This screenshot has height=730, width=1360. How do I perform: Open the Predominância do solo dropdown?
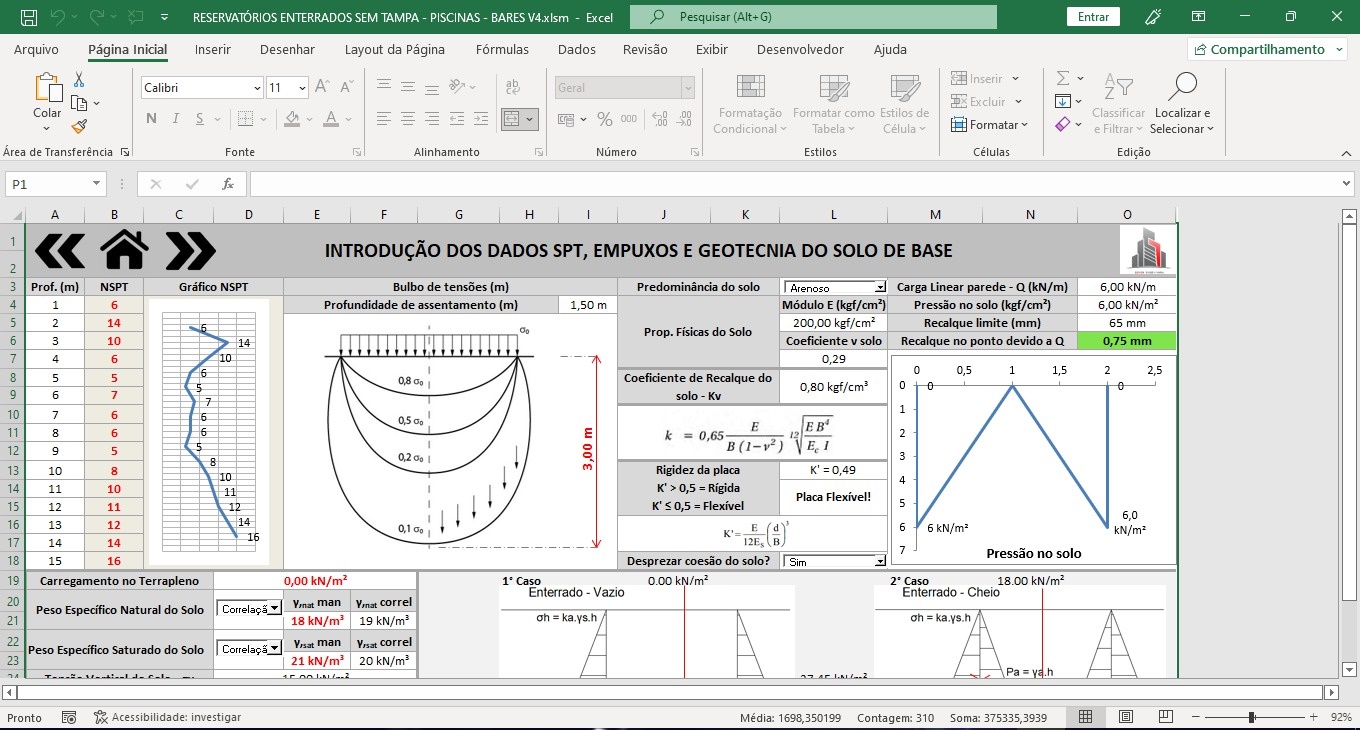(880, 288)
